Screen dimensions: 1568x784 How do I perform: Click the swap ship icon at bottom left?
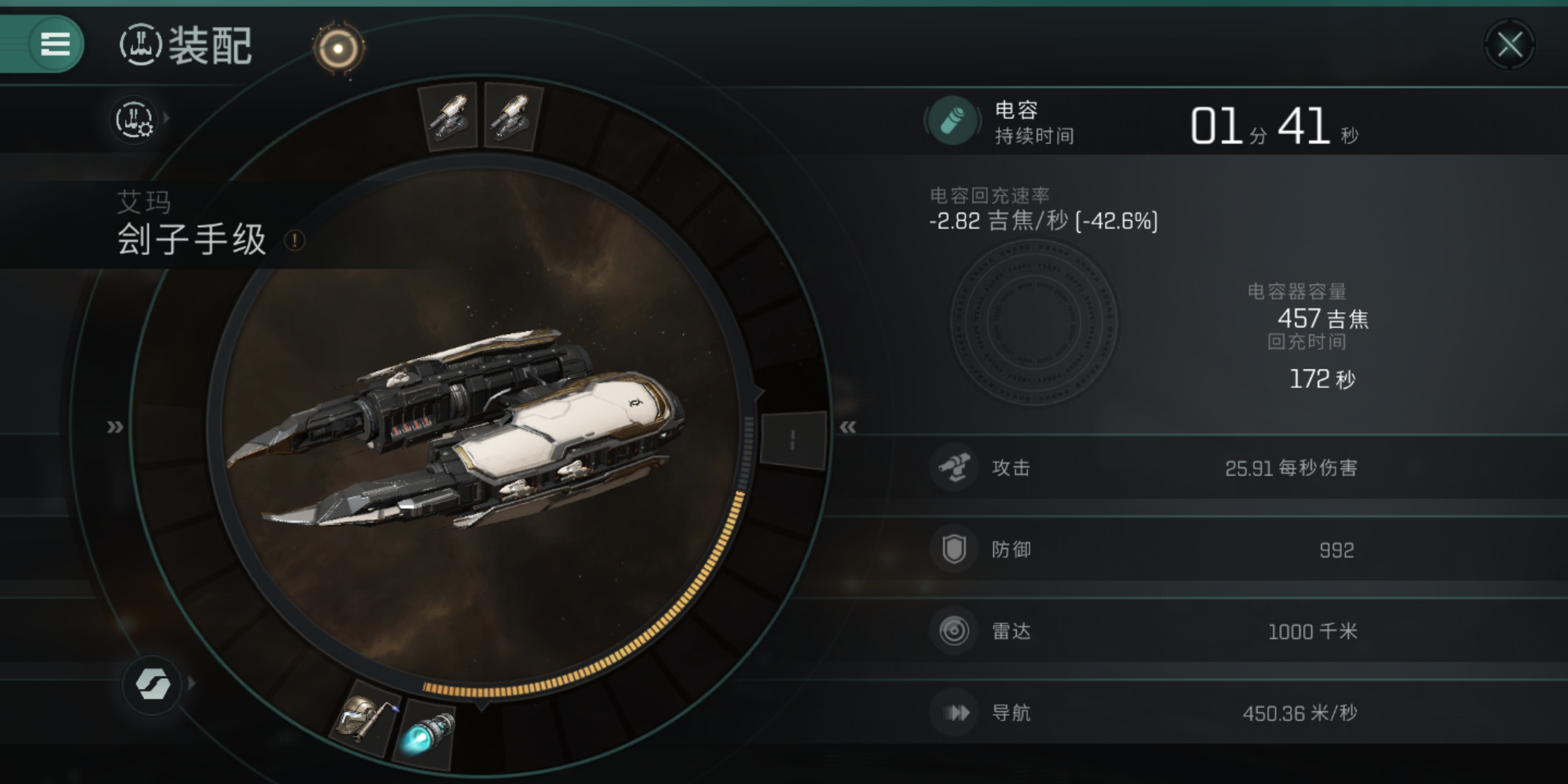point(152,684)
